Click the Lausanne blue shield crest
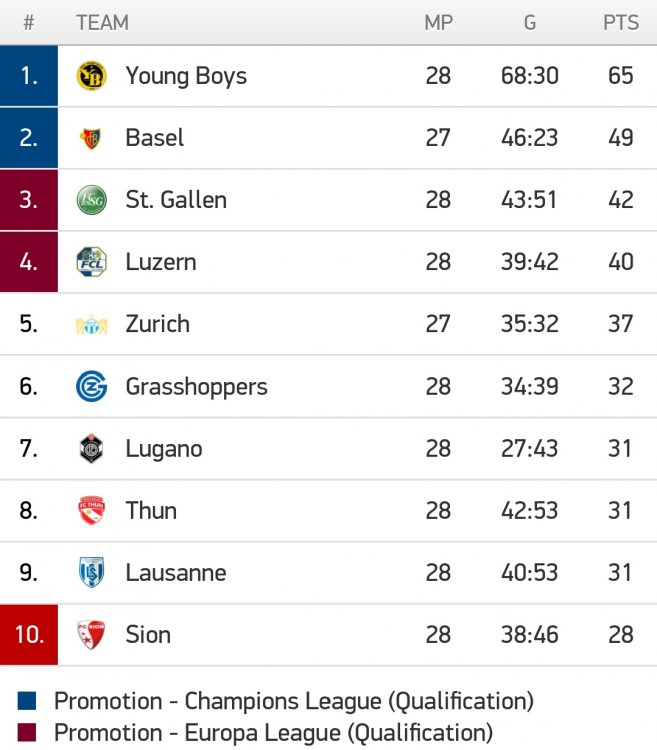The width and height of the screenshot is (657, 750). tap(91, 572)
